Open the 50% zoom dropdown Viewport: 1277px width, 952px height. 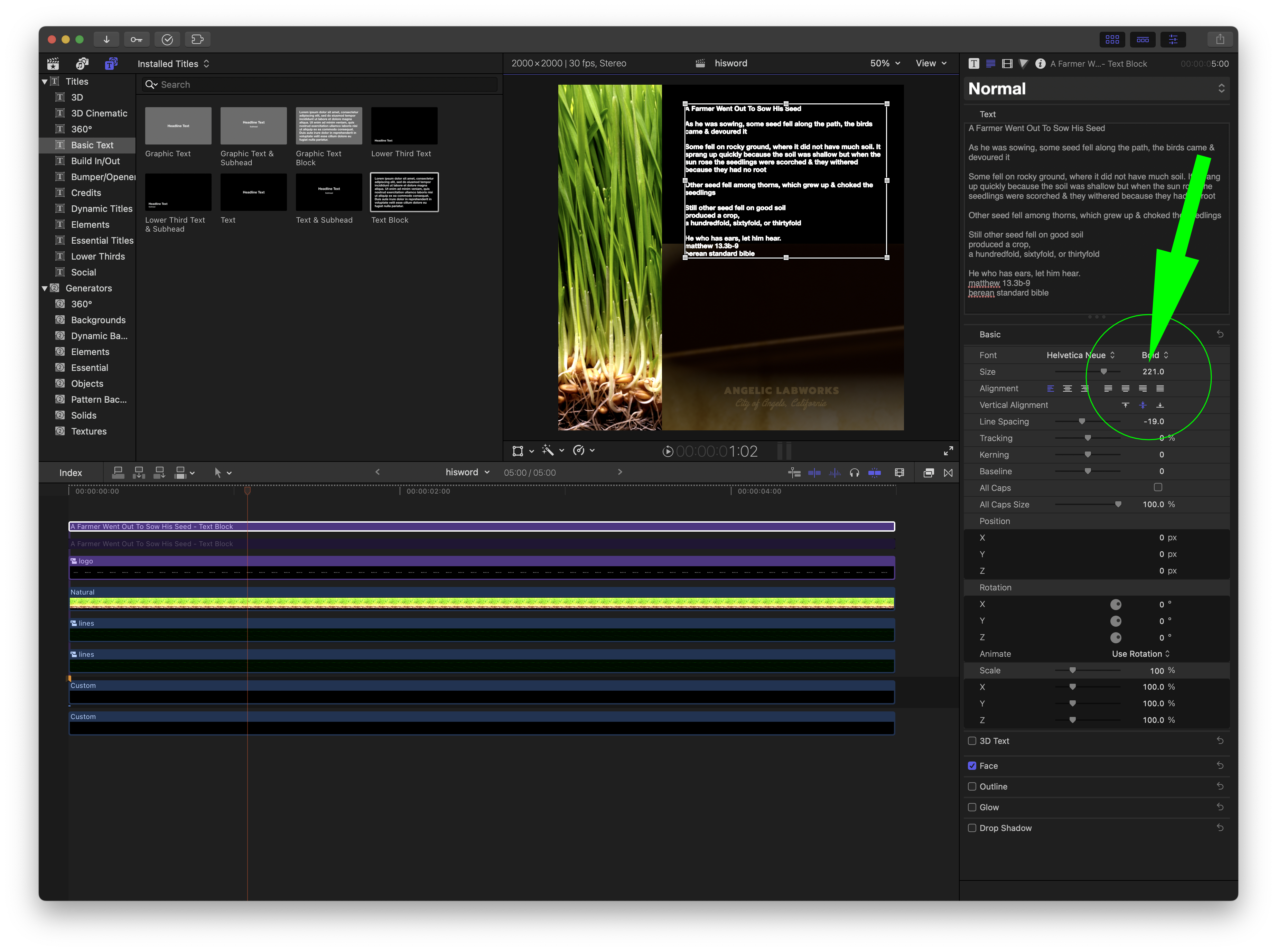pyautogui.click(x=885, y=63)
